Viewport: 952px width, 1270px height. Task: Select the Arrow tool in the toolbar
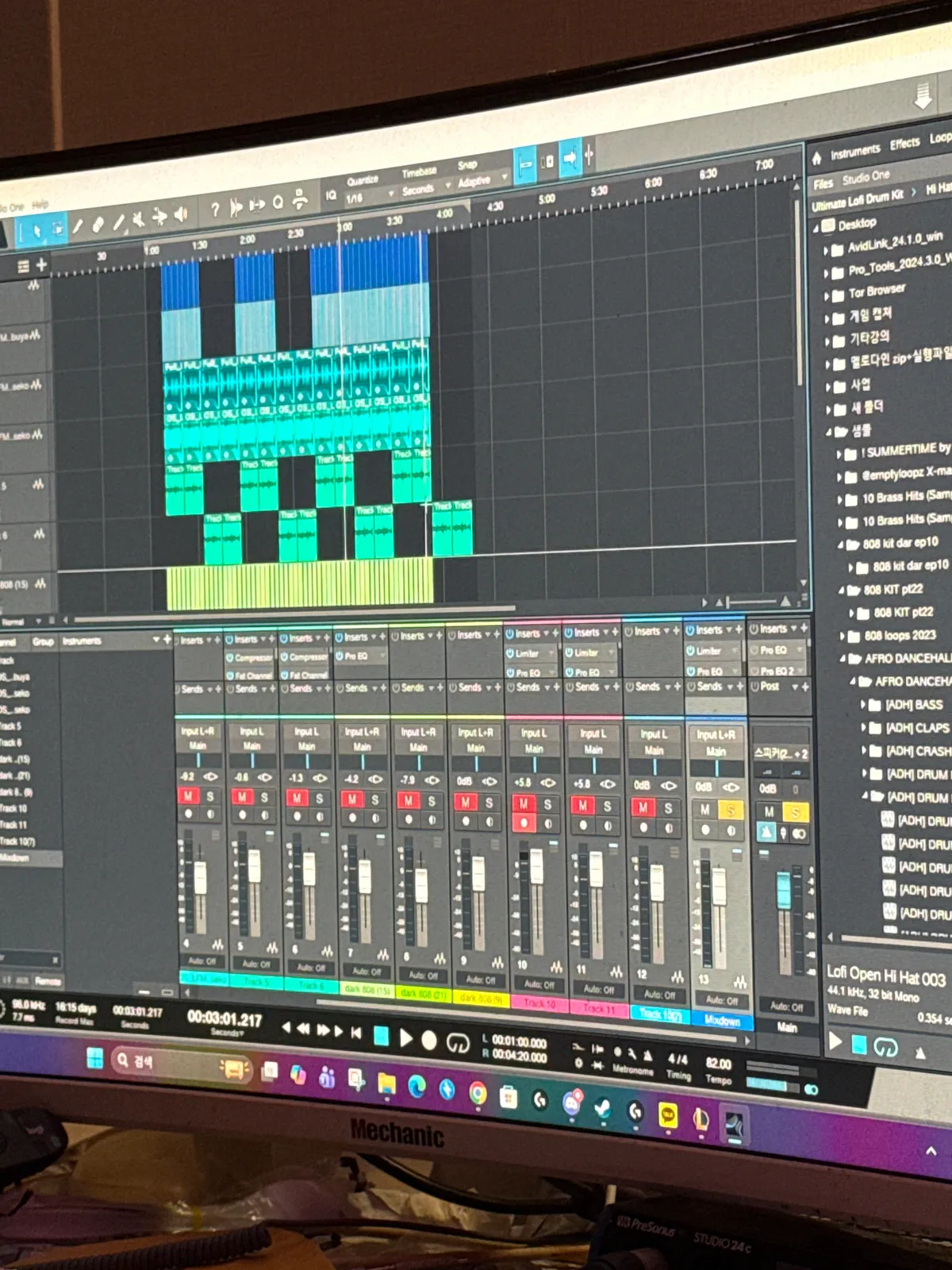click(x=36, y=232)
